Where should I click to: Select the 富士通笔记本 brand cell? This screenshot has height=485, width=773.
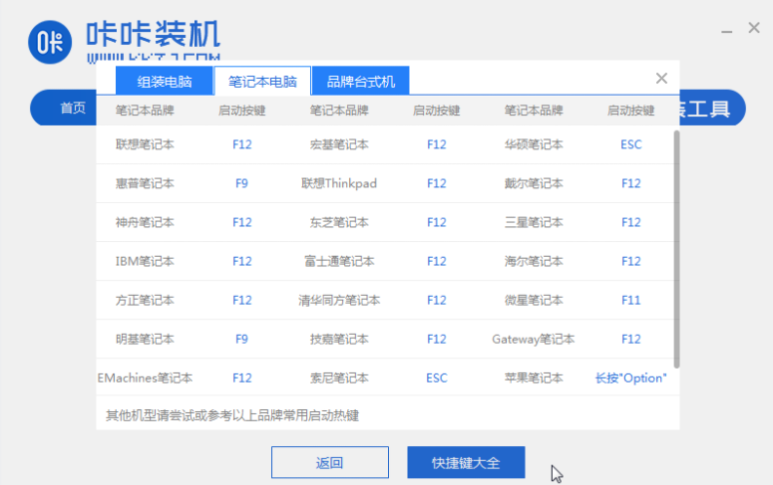pyautogui.click(x=339, y=261)
